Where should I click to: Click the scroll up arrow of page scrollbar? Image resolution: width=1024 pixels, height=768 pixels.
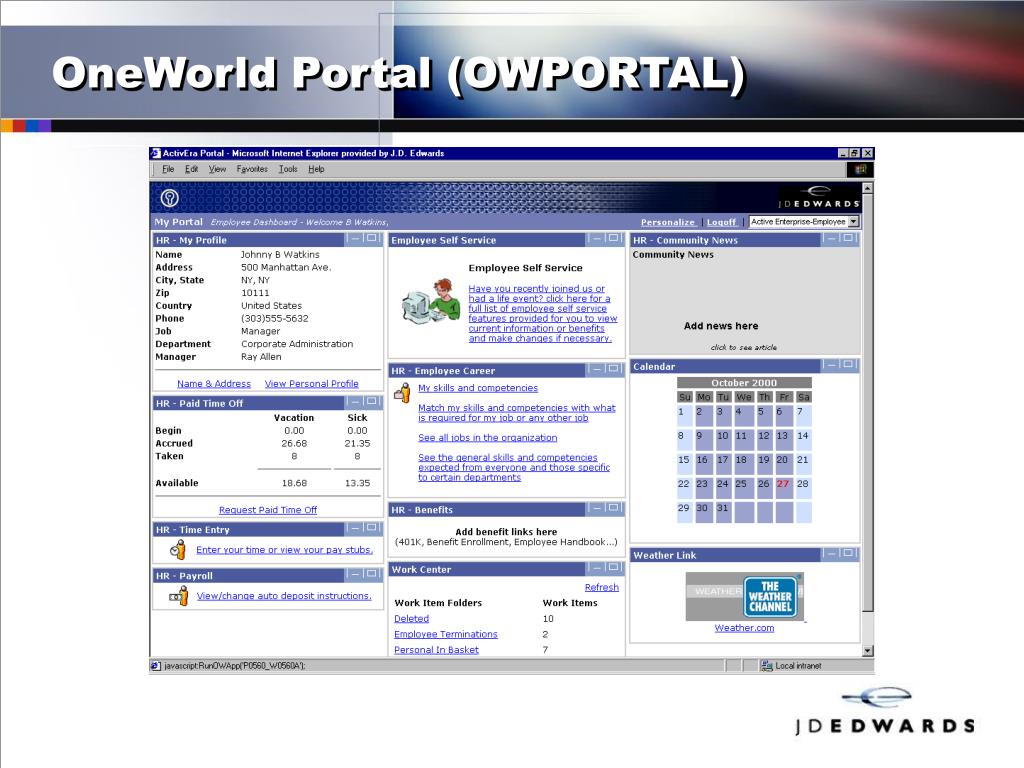coord(867,188)
